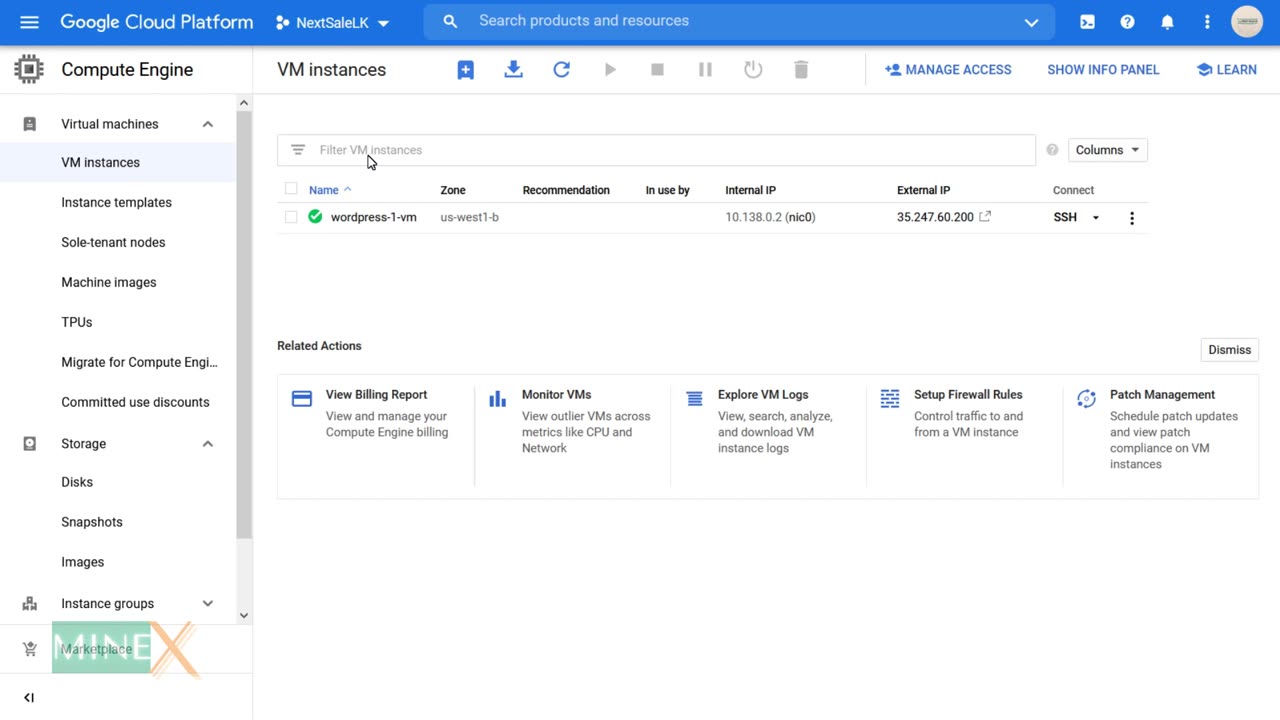Open the top bar more options menu
The width and height of the screenshot is (1280, 720).
(x=1207, y=22)
